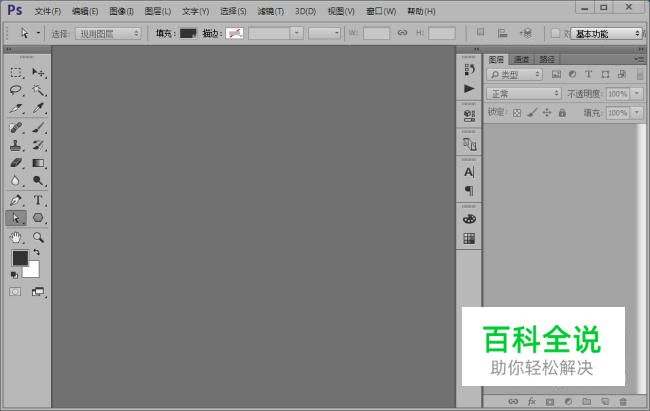Screen dimensions: 650x411
Task: Open the 文件(F) menu
Action: [x=48, y=12]
